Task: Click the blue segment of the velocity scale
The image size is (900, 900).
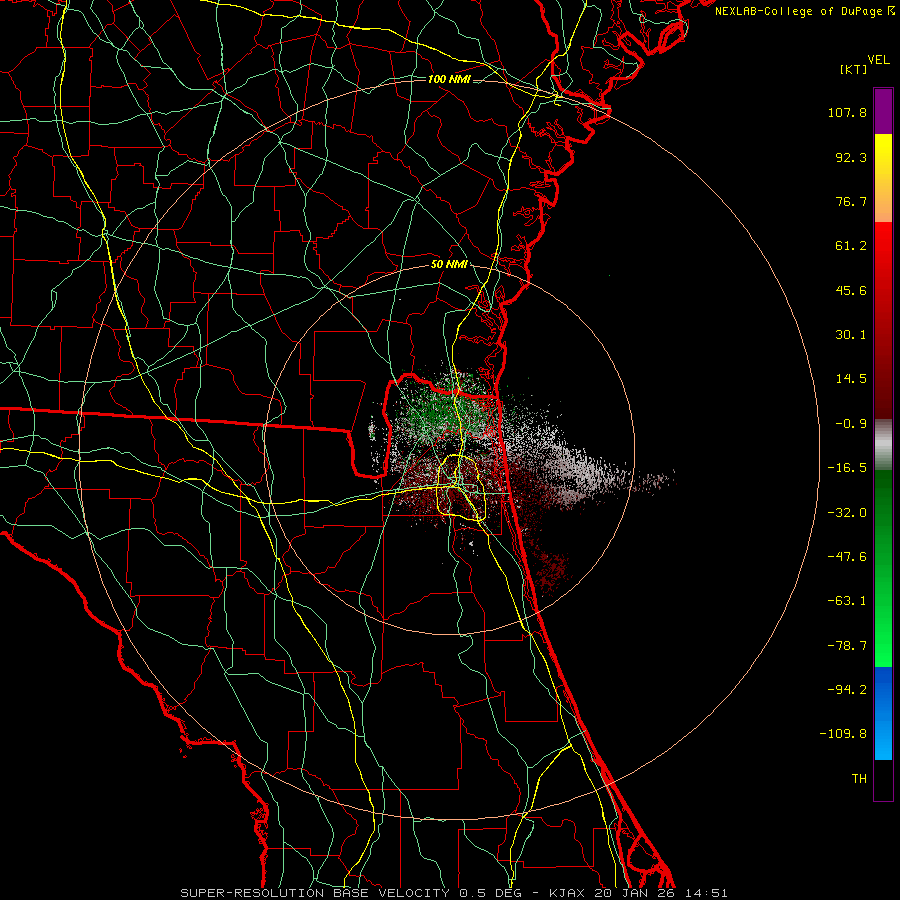Action: 883,713
